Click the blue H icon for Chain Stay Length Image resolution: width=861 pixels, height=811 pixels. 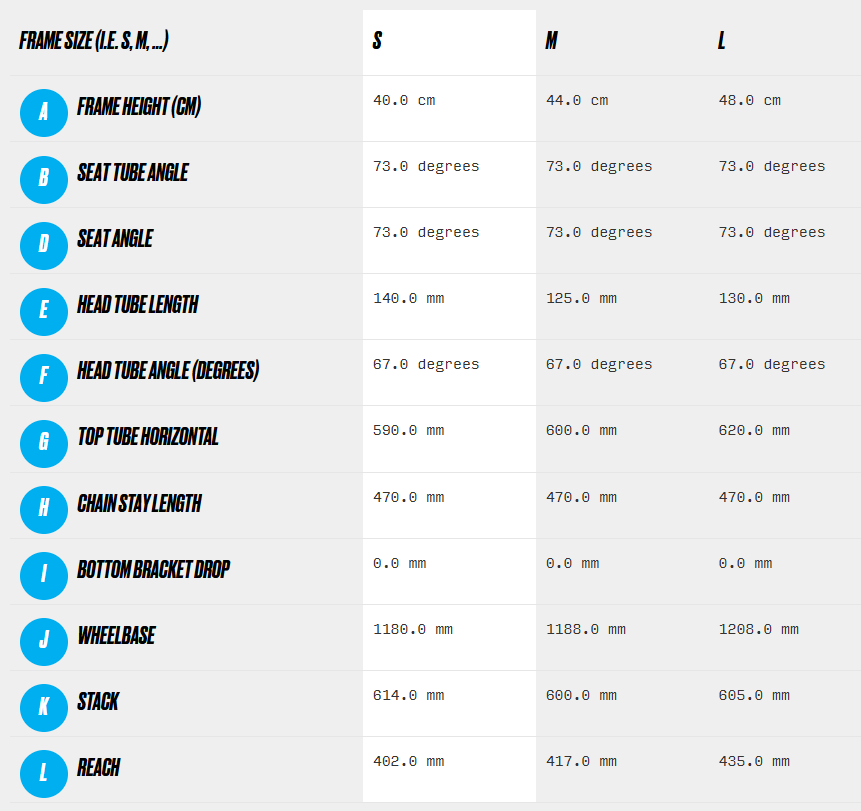pyautogui.click(x=43, y=507)
